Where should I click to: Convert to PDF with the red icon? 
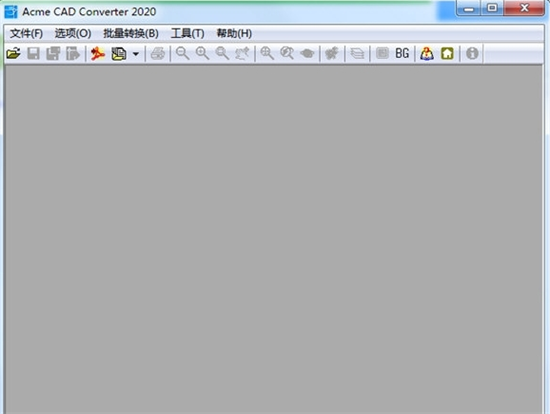(x=98, y=54)
